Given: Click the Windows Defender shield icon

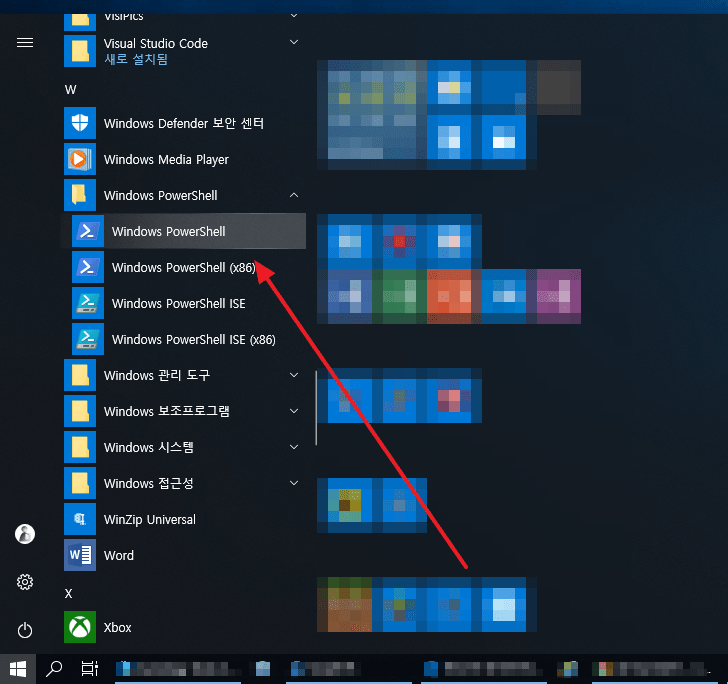Looking at the screenshot, I should click(80, 123).
